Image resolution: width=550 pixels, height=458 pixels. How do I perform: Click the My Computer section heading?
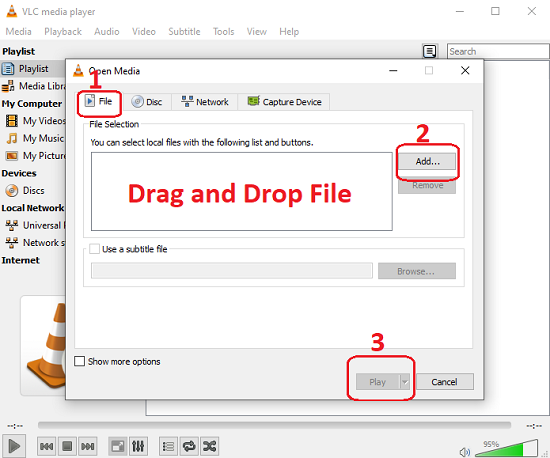pyautogui.click(x=32, y=103)
